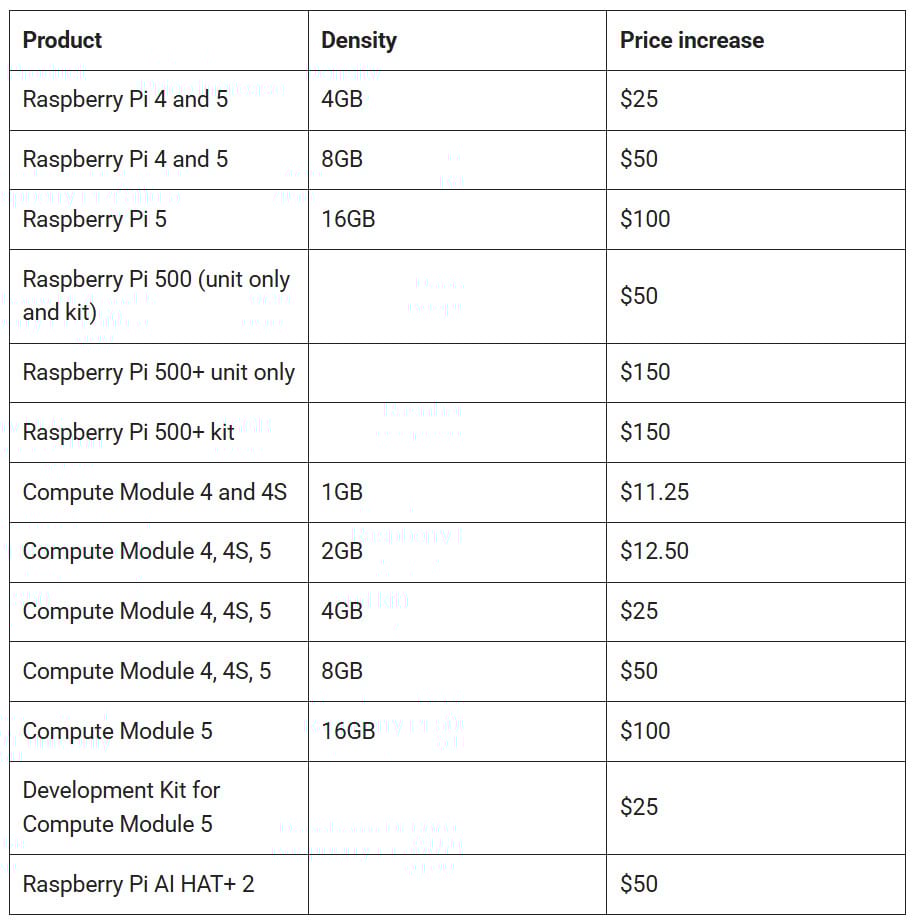Select the $100 price for Raspberry Pi 5 16GB
Viewport: 915px width, 924px height.
[645, 219]
